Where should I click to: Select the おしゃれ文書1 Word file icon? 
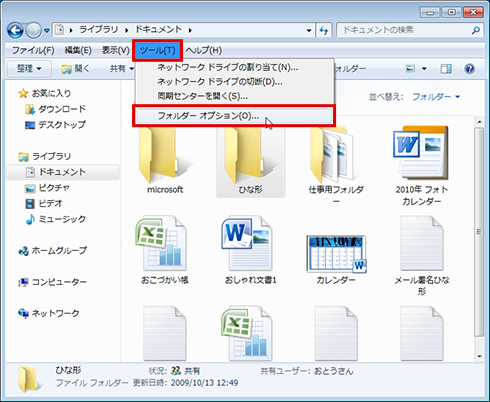coord(247,244)
